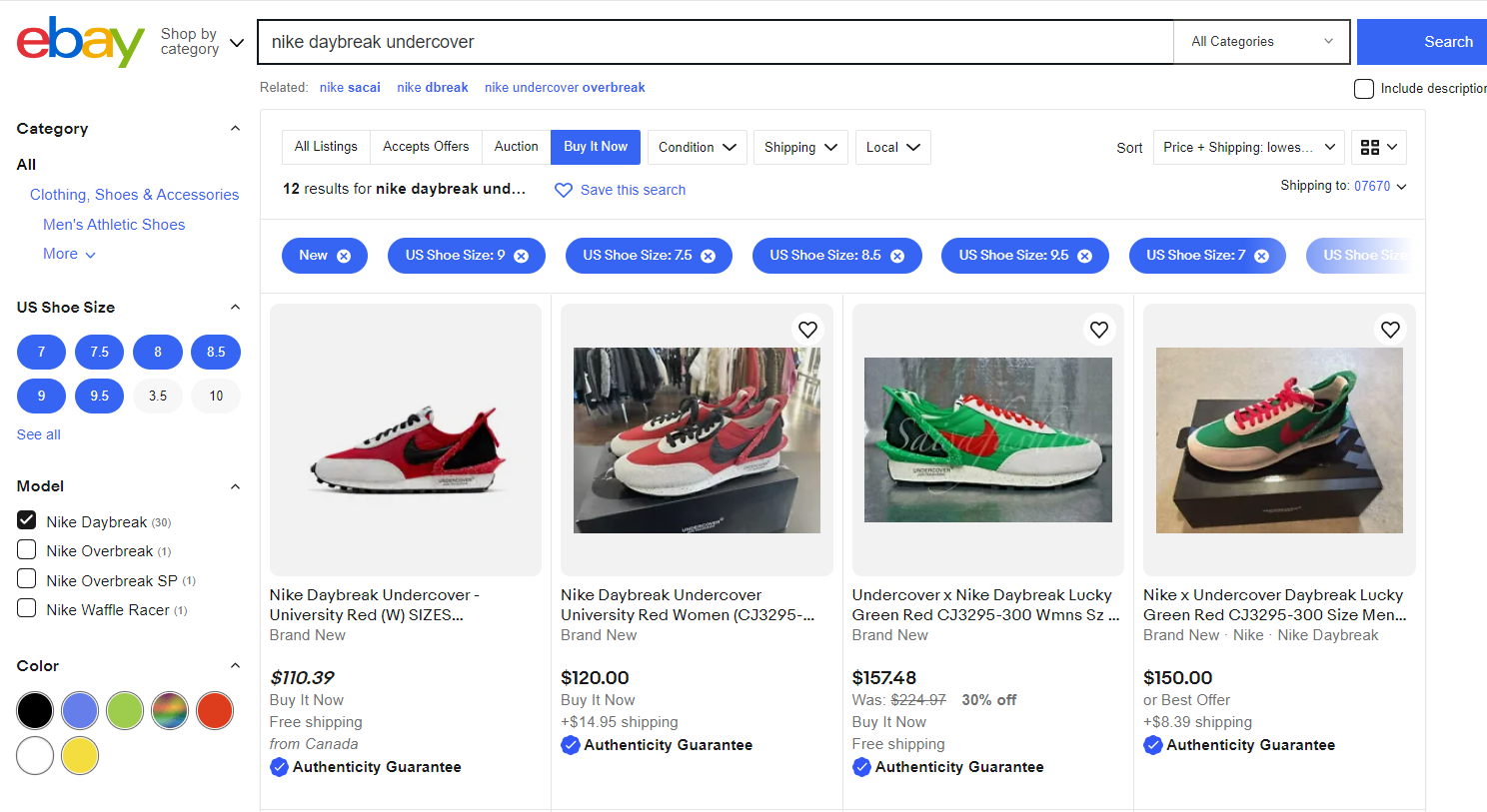Open the Condition filter dropdown
This screenshot has width=1487, height=812.
coord(697,147)
